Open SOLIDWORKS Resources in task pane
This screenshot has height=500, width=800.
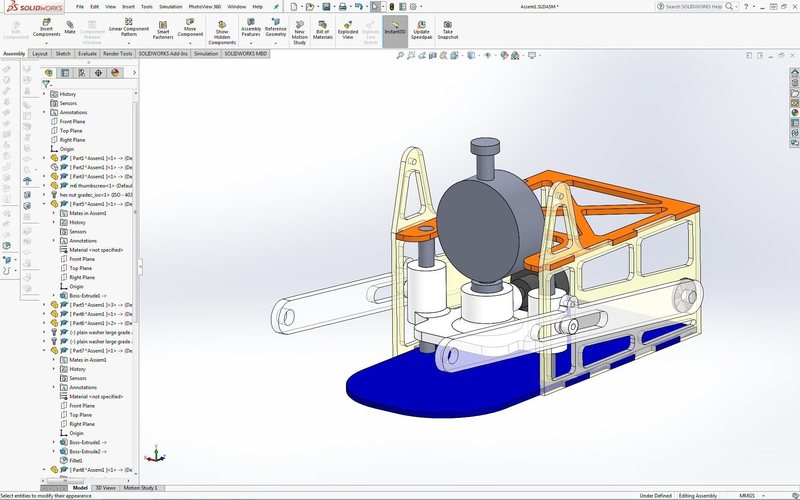795,73
